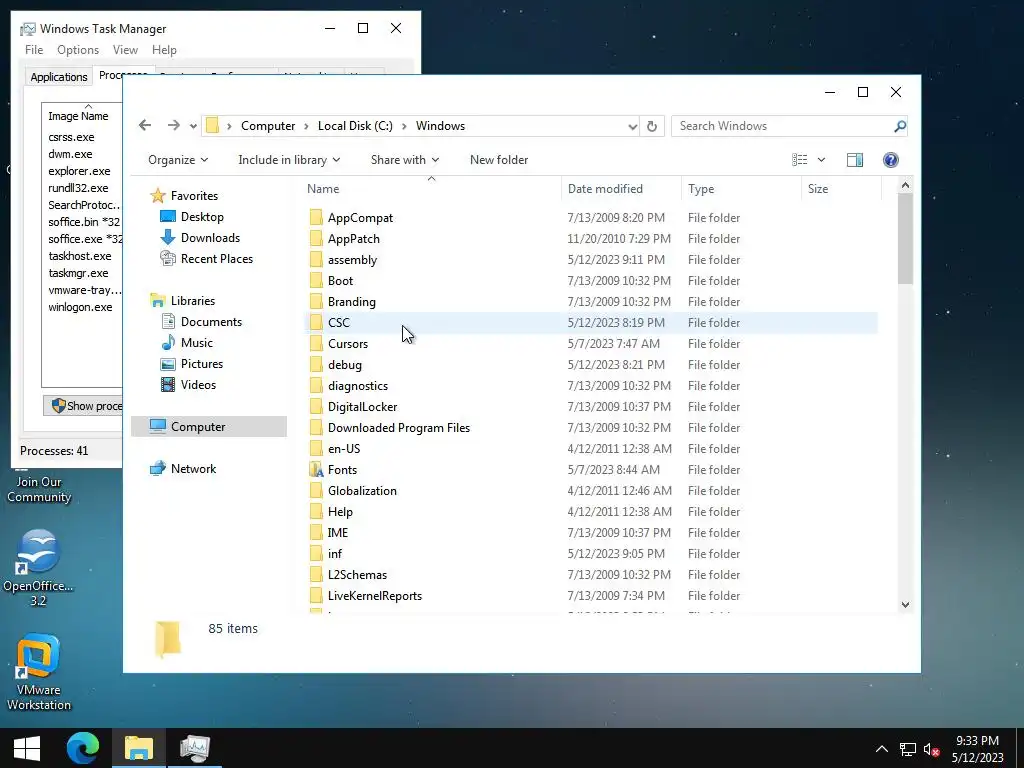1024x768 pixels.
Task: Open the Help question mark icon
Action: (890, 160)
